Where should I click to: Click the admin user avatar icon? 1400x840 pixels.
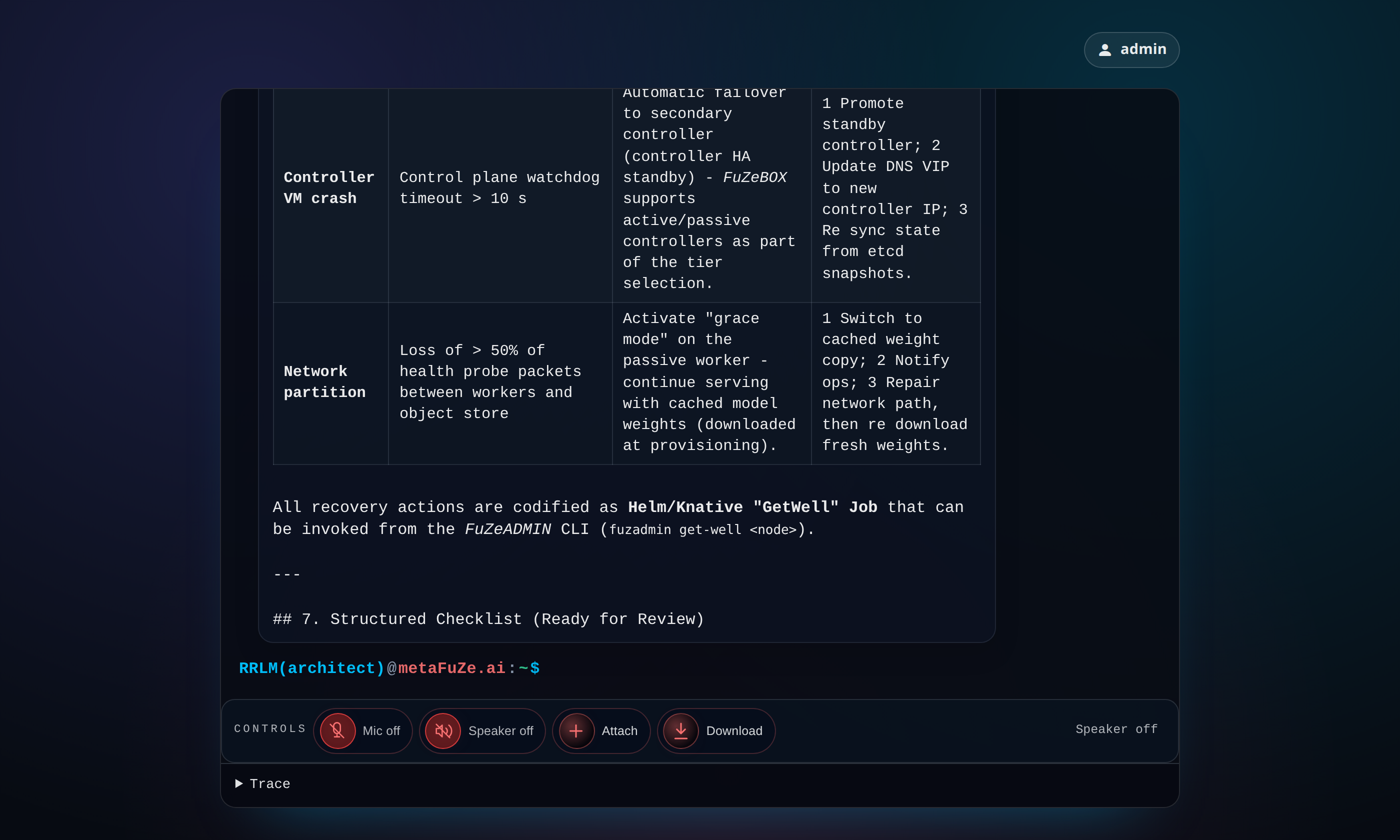pyautogui.click(x=1104, y=50)
